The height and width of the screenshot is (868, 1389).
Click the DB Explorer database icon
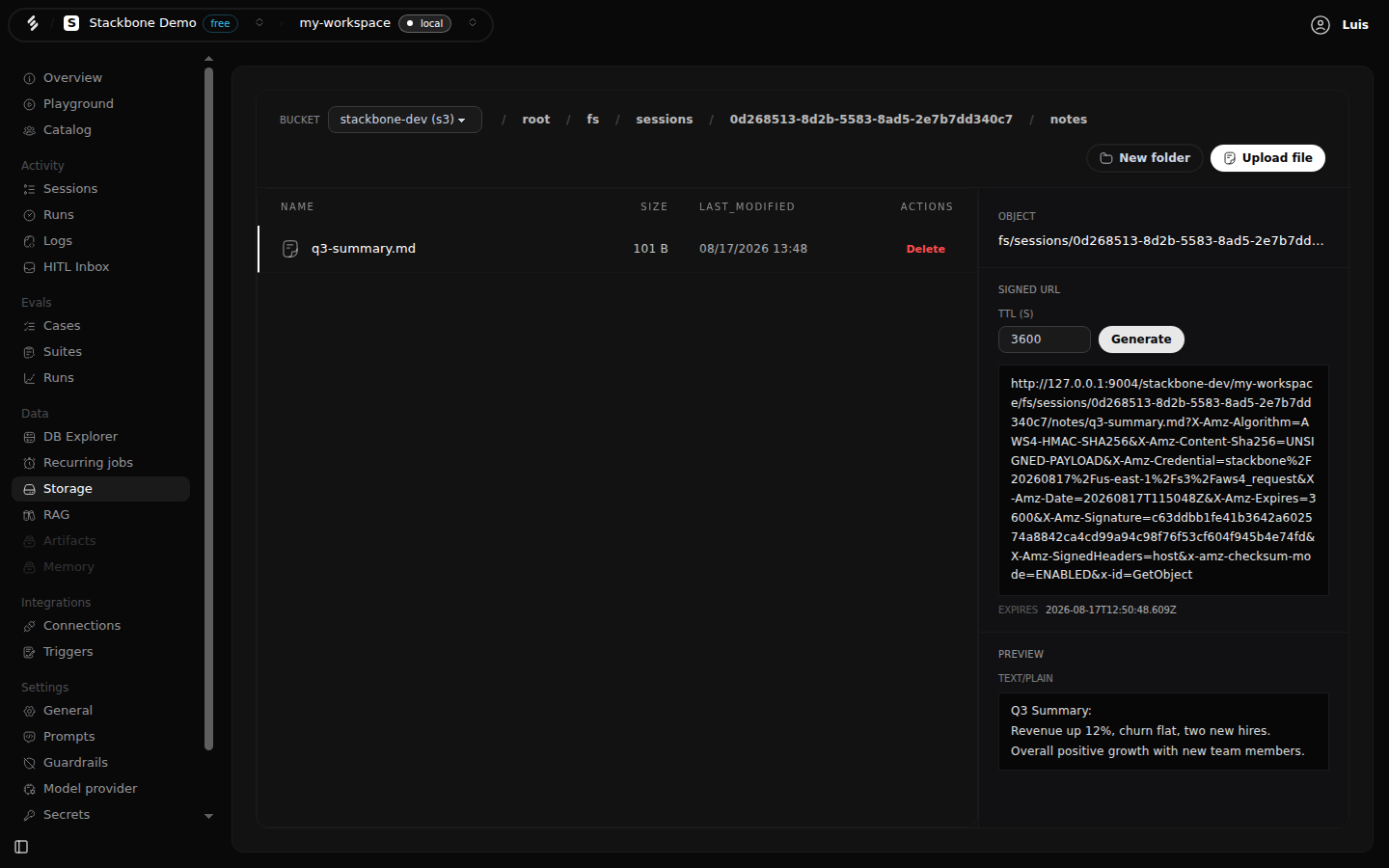click(29, 437)
